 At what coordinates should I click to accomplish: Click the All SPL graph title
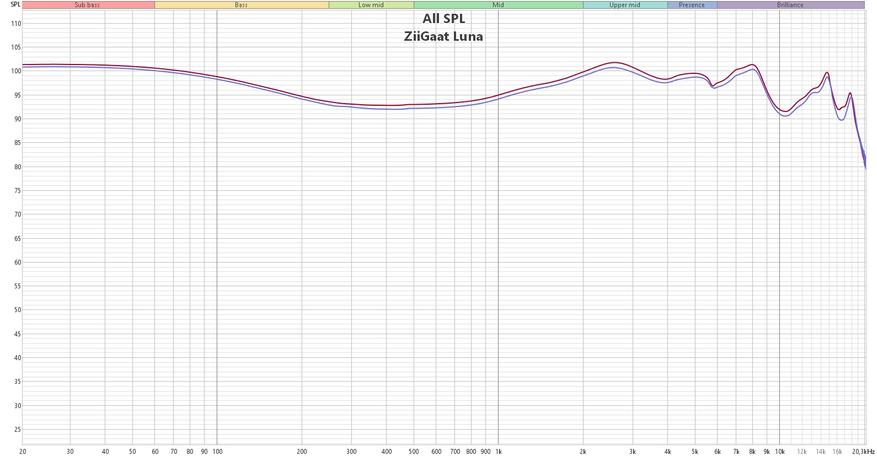444,19
